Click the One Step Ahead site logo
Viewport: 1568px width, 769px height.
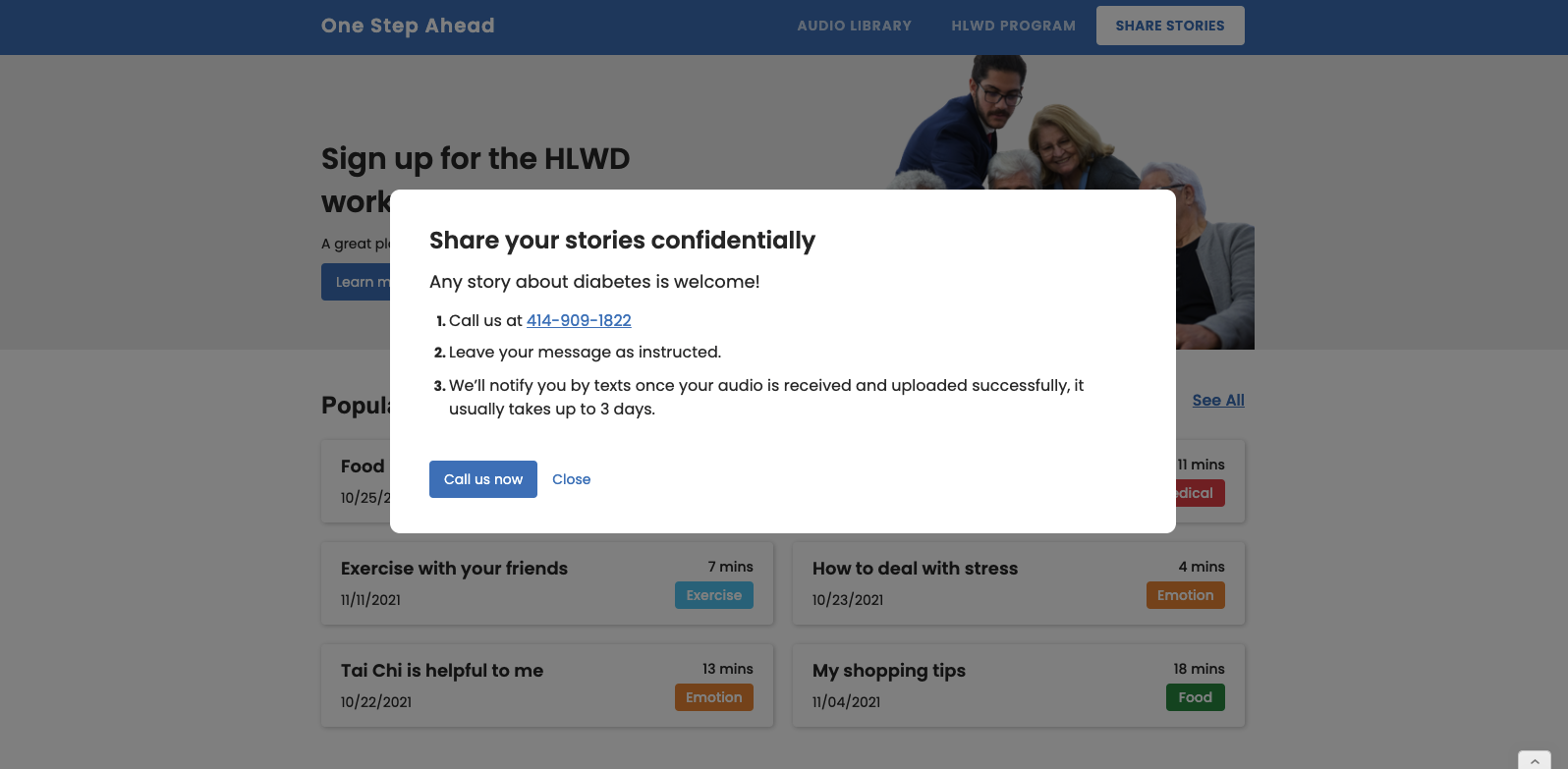pos(408,26)
